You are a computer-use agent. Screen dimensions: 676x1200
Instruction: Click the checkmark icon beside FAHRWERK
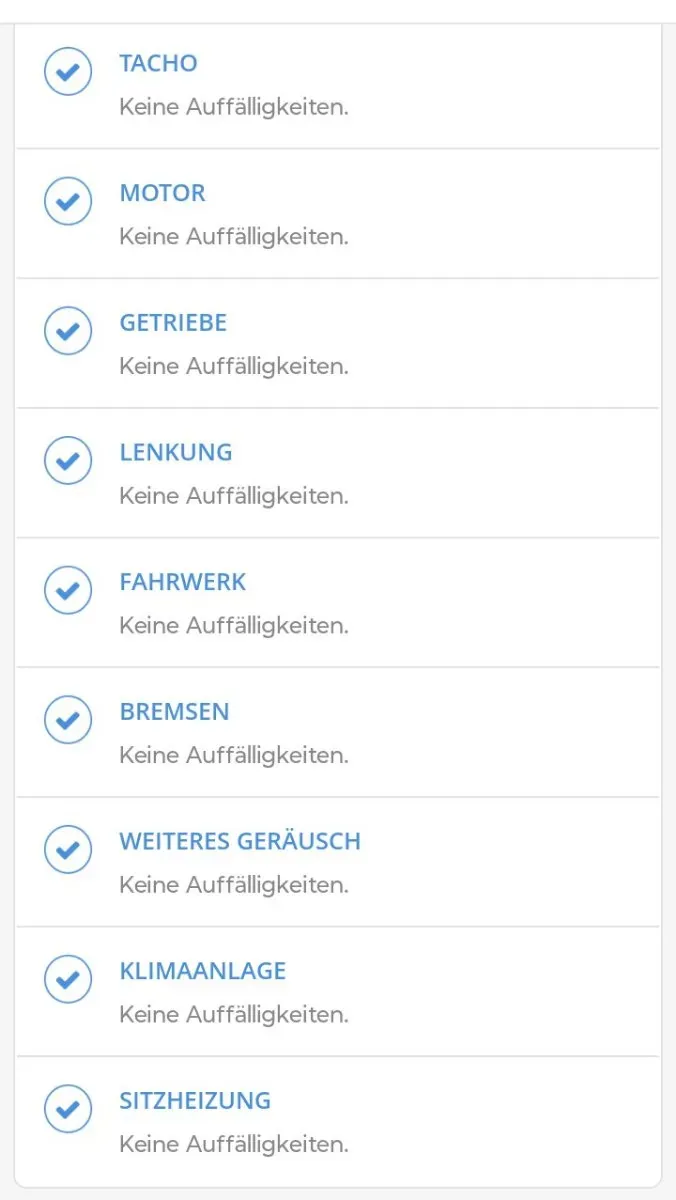click(68, 591)
